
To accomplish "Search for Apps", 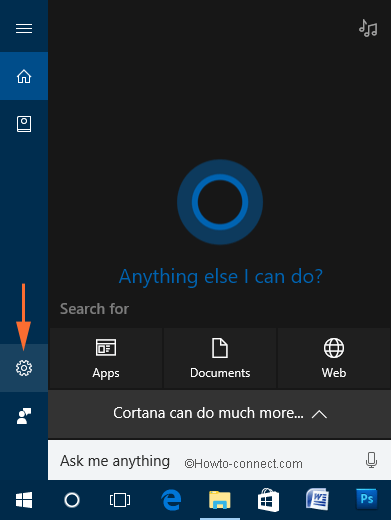I will [106, 358].
